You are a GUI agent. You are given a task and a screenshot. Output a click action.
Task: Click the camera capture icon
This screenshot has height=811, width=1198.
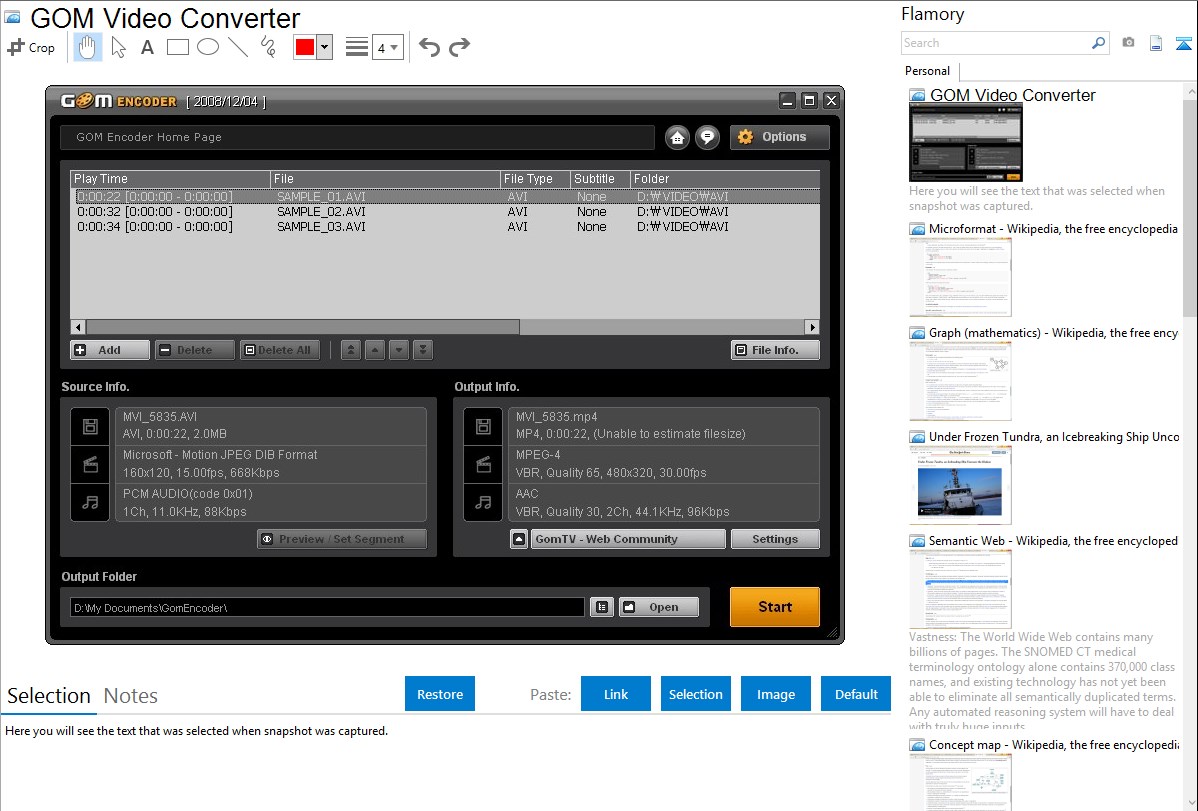1128,43
